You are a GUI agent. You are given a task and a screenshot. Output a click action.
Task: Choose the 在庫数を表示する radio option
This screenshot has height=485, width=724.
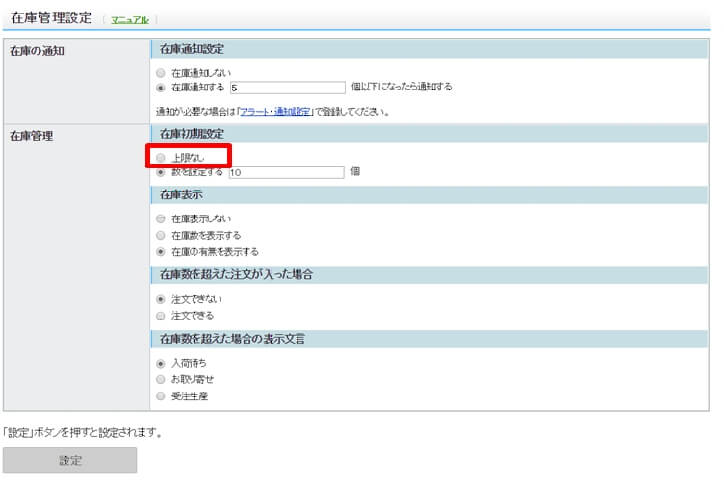(x=161, y=235)
